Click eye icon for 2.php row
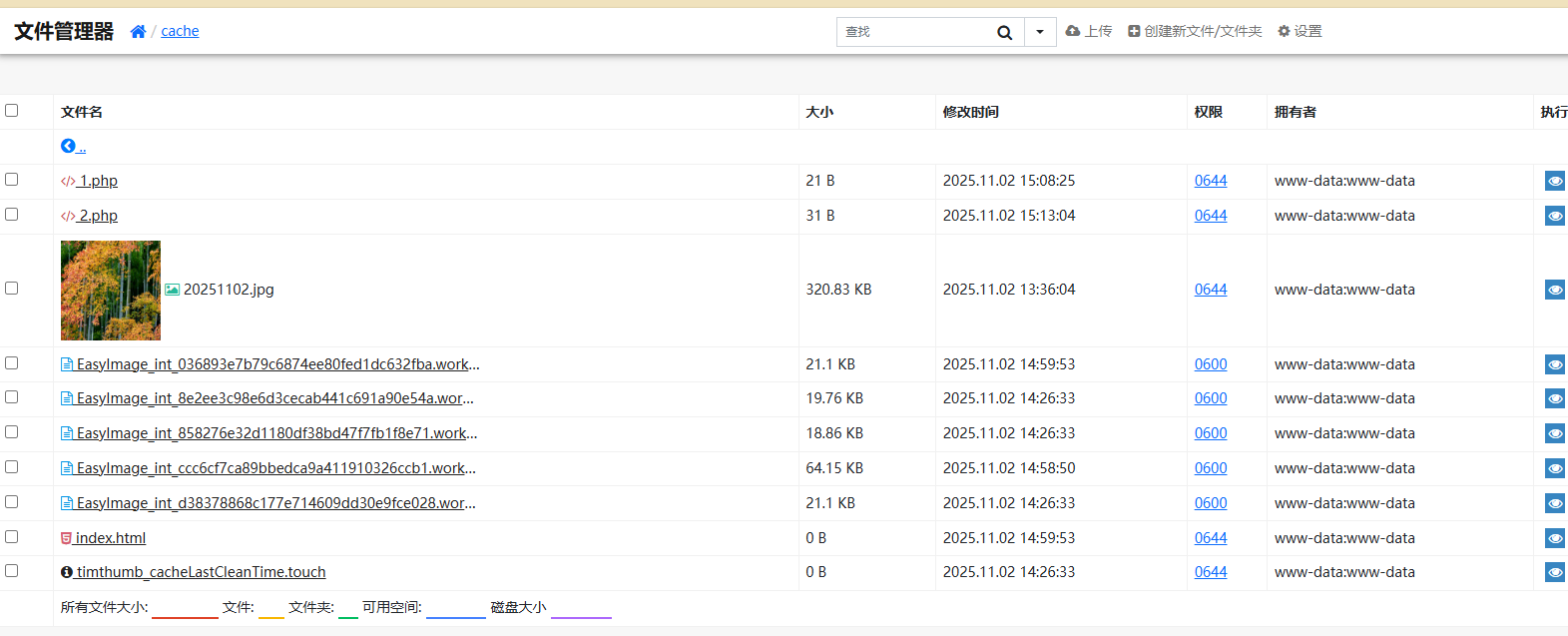 point(1554,216)
